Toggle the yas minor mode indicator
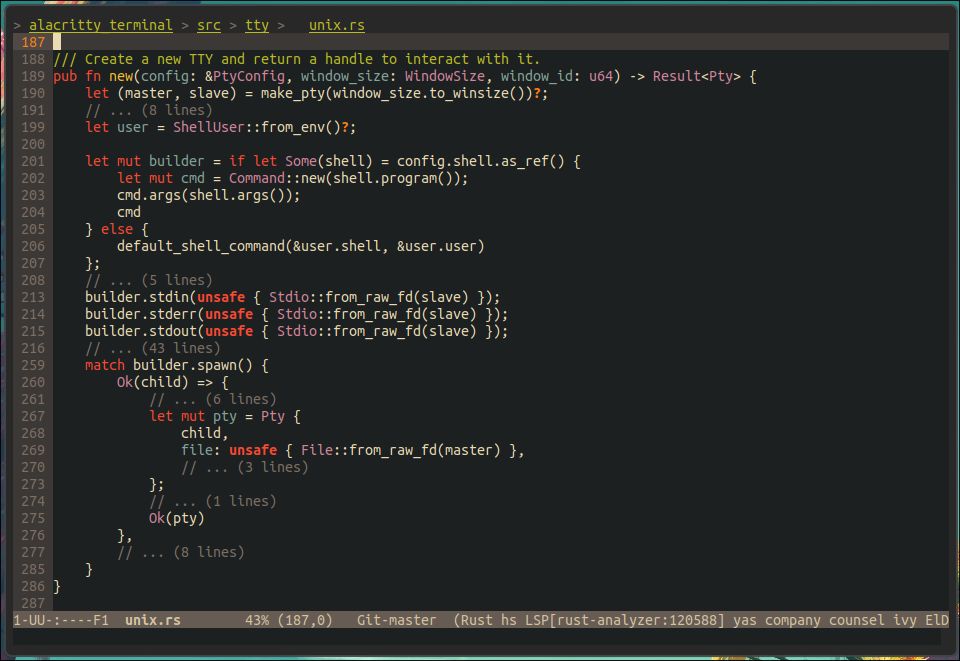This screenshot has height=661, width=960. pyautogui.click(x=745, y=620)
